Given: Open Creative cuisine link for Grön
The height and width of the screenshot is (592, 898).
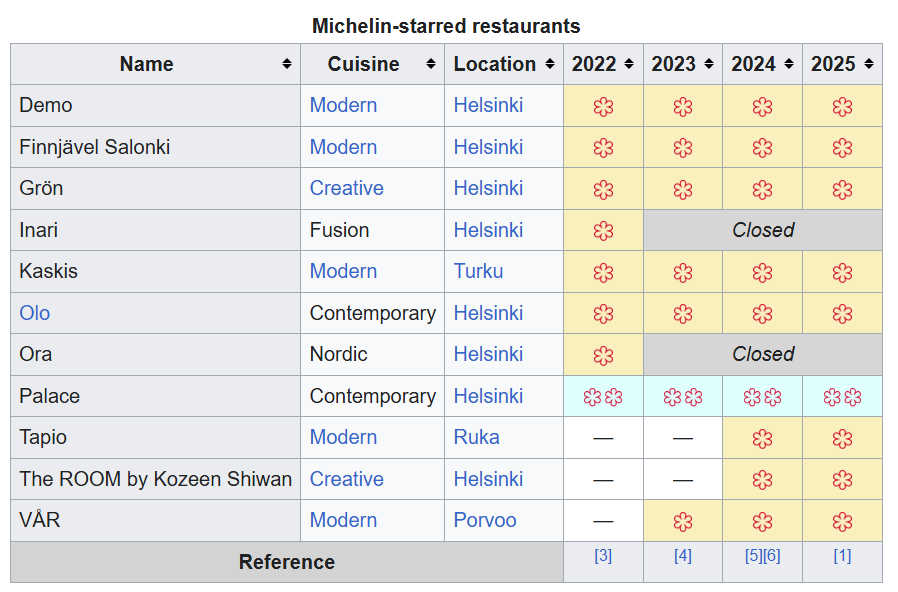Looking at the screenshot, I should coord(346,188).
